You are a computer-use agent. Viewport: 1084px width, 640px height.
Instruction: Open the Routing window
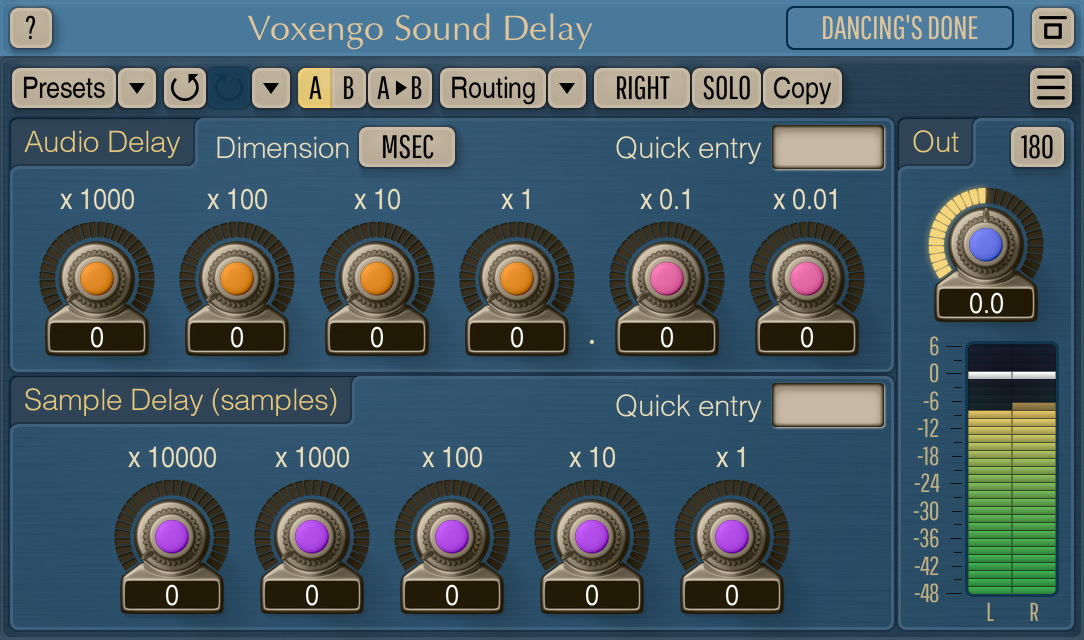click(x=493, y=88)
